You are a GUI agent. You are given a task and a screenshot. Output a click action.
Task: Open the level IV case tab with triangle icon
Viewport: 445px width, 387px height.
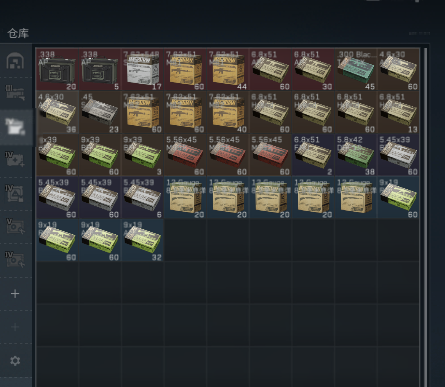(x=15, y=193)
